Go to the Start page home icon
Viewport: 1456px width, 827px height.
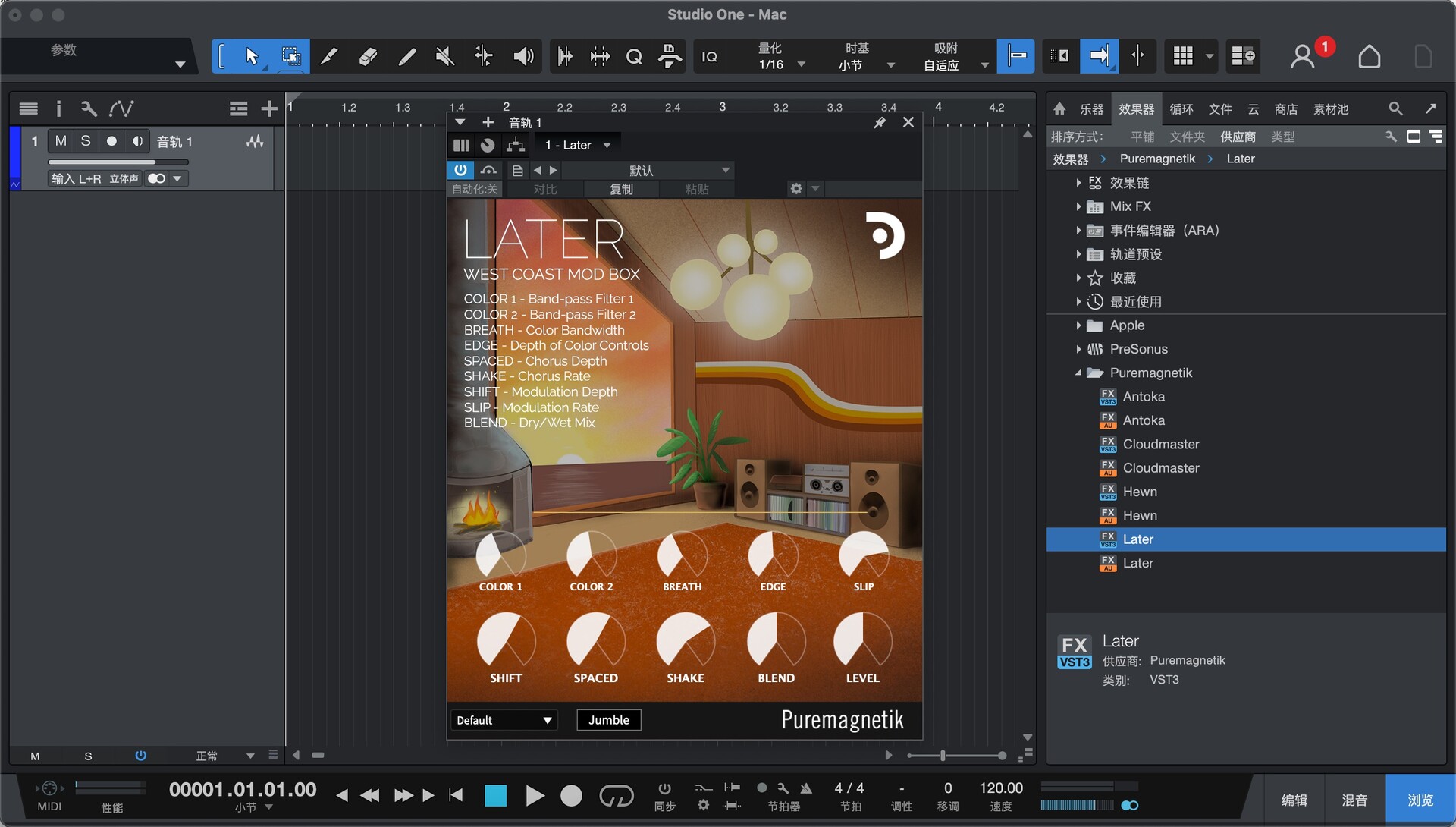point(1369,56)
